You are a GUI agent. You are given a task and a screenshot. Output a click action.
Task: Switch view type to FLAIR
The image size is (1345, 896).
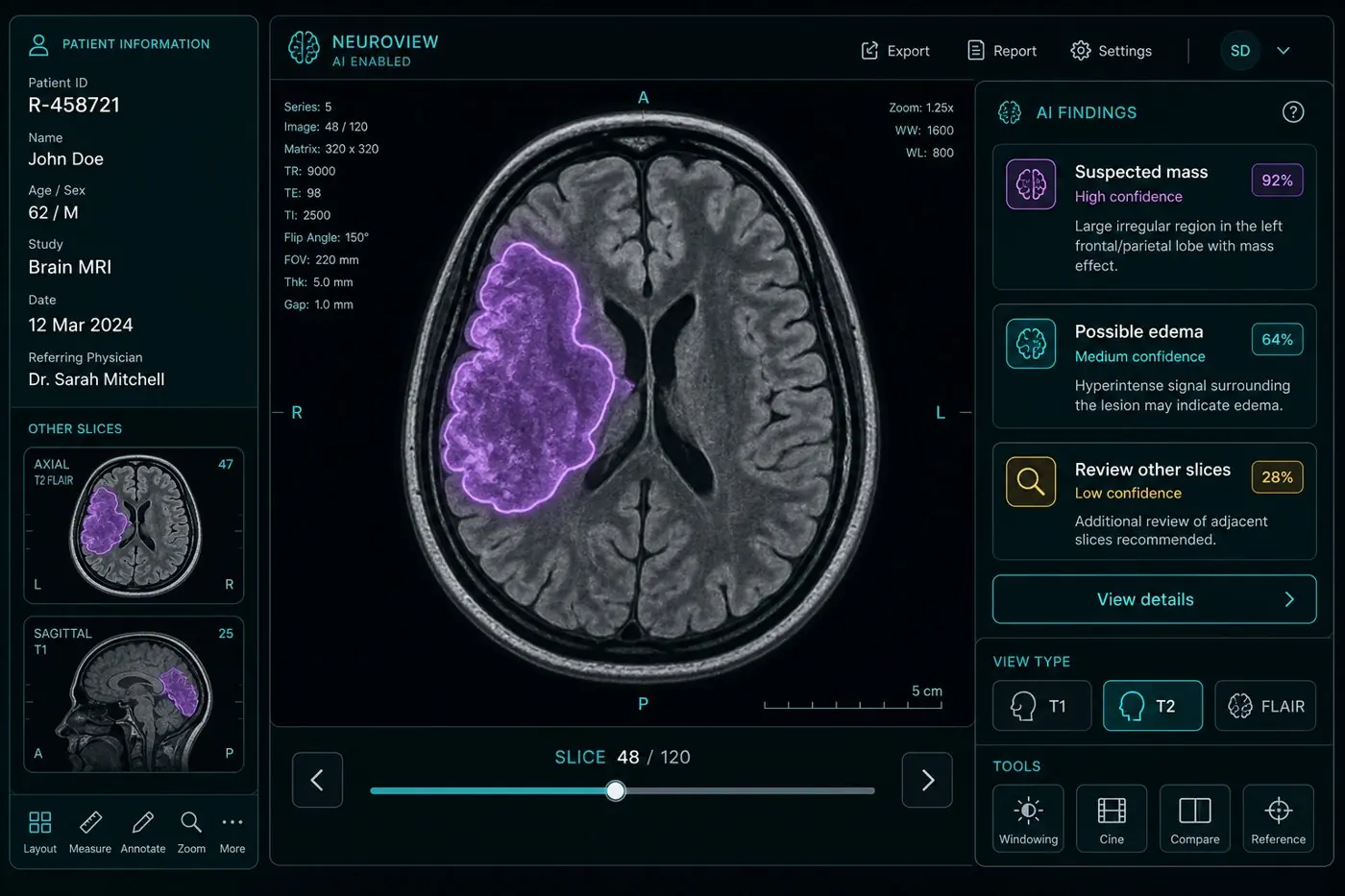point(1265,706)
